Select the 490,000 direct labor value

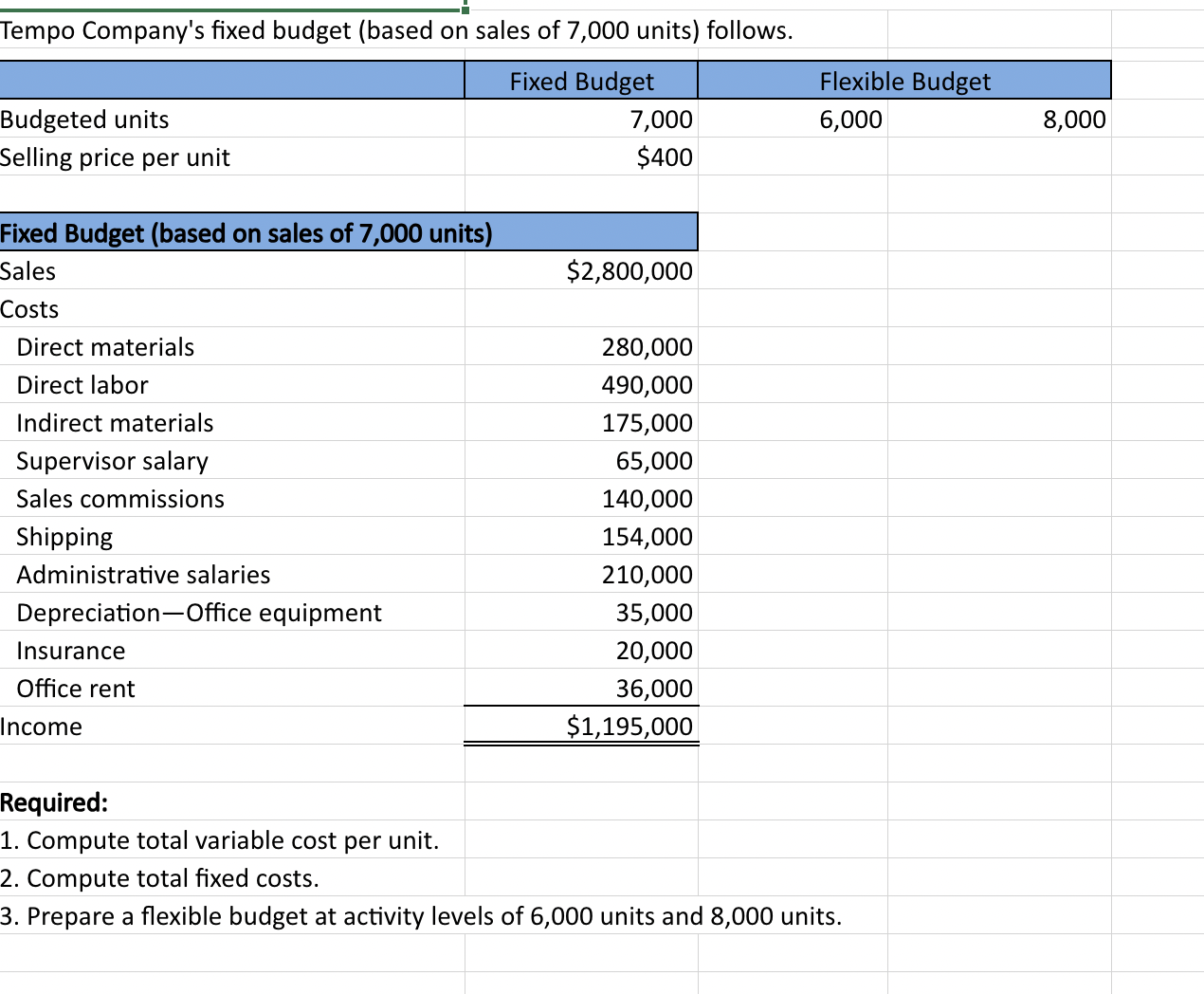[581, 385]
